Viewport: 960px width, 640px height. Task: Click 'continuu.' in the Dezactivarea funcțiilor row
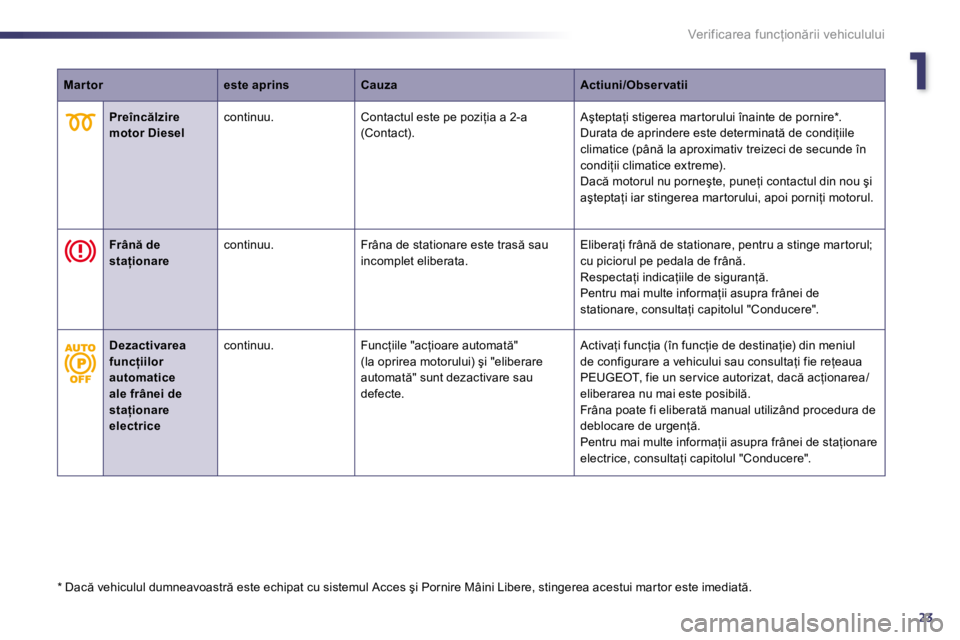coord(249,345)
